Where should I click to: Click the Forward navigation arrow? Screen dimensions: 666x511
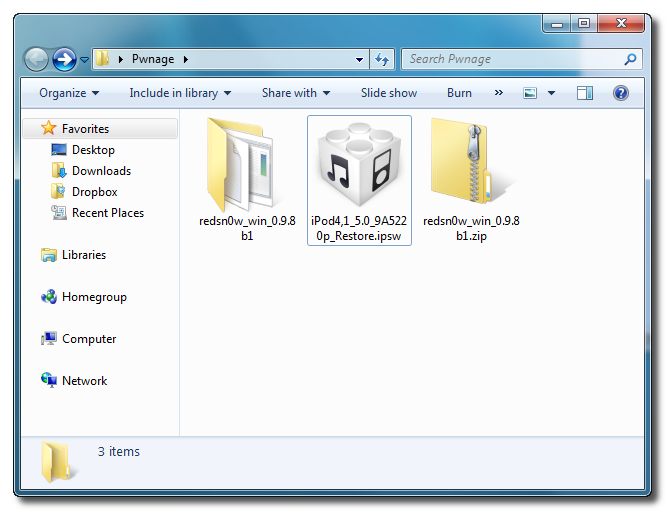click(x=64, y=60)
